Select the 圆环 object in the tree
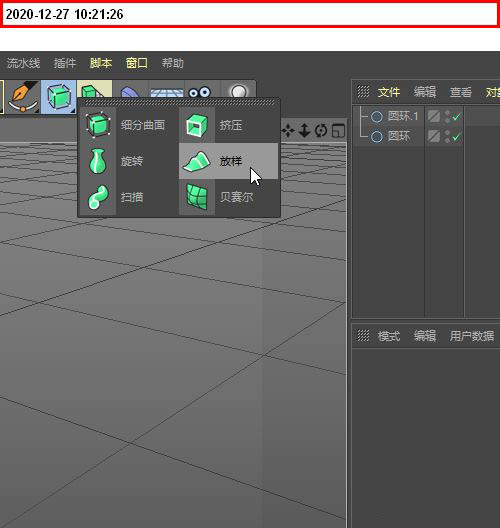Screen dimensions: 500x528 (x=399, y=136)
